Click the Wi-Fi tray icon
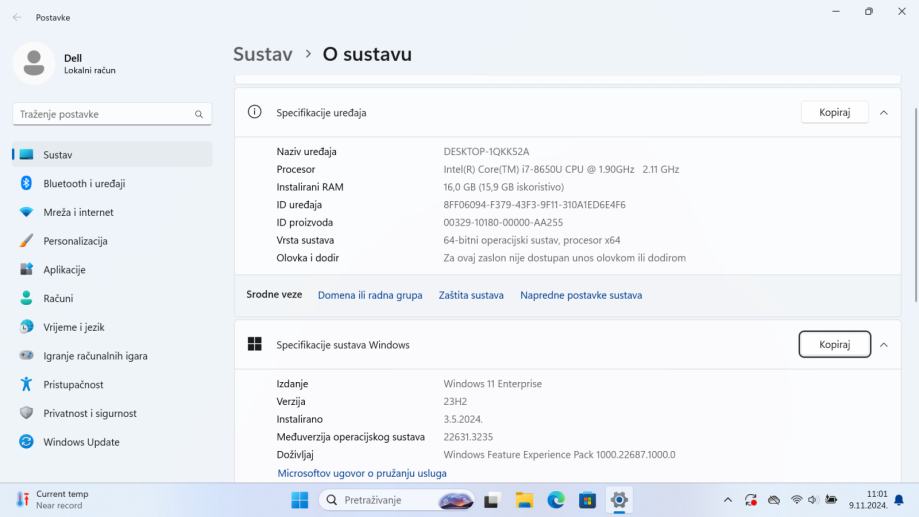The width and height of the screenshot is (919, 517). tap(796, 500)
